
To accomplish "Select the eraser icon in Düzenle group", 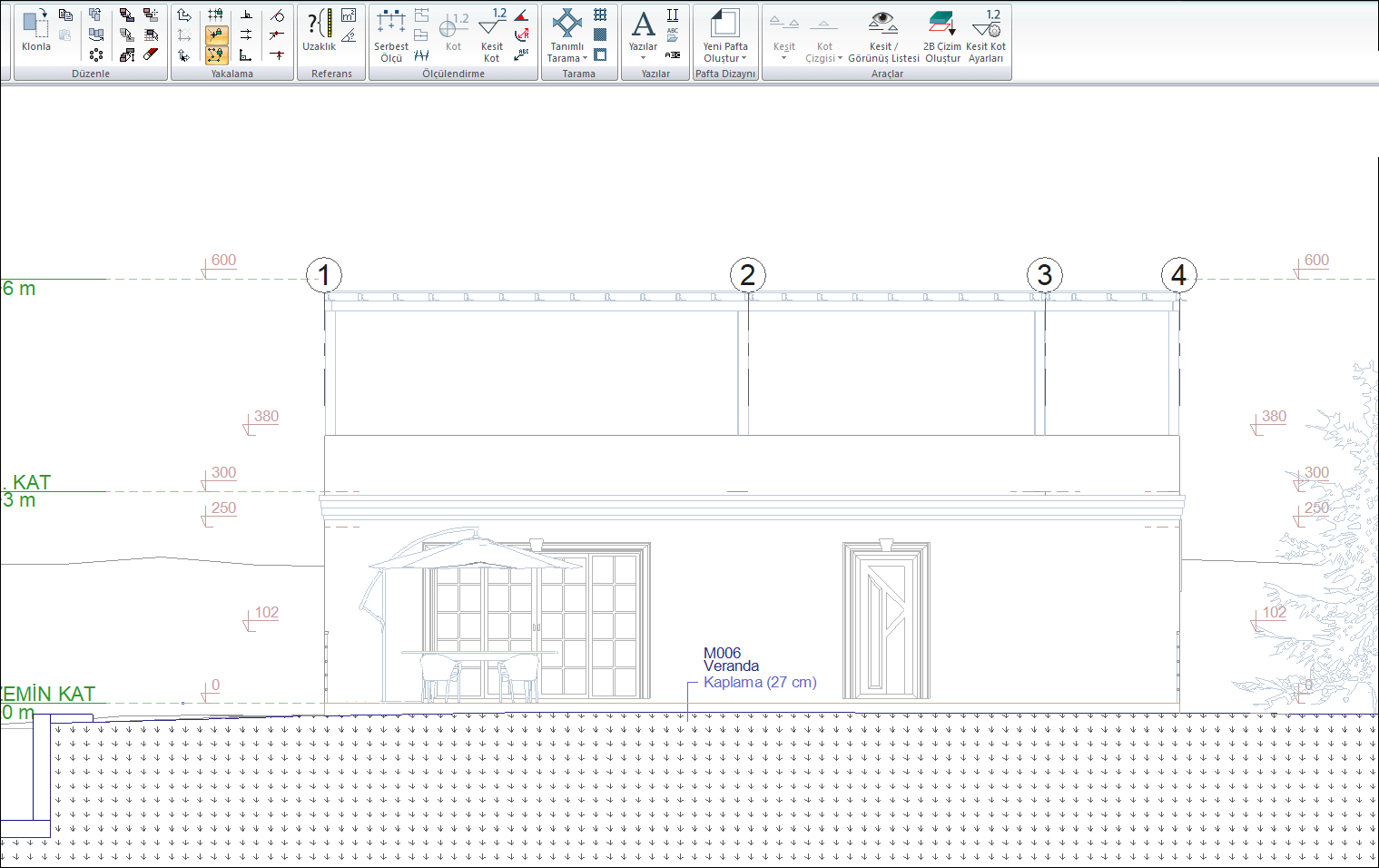I will [x=151, y=54].
